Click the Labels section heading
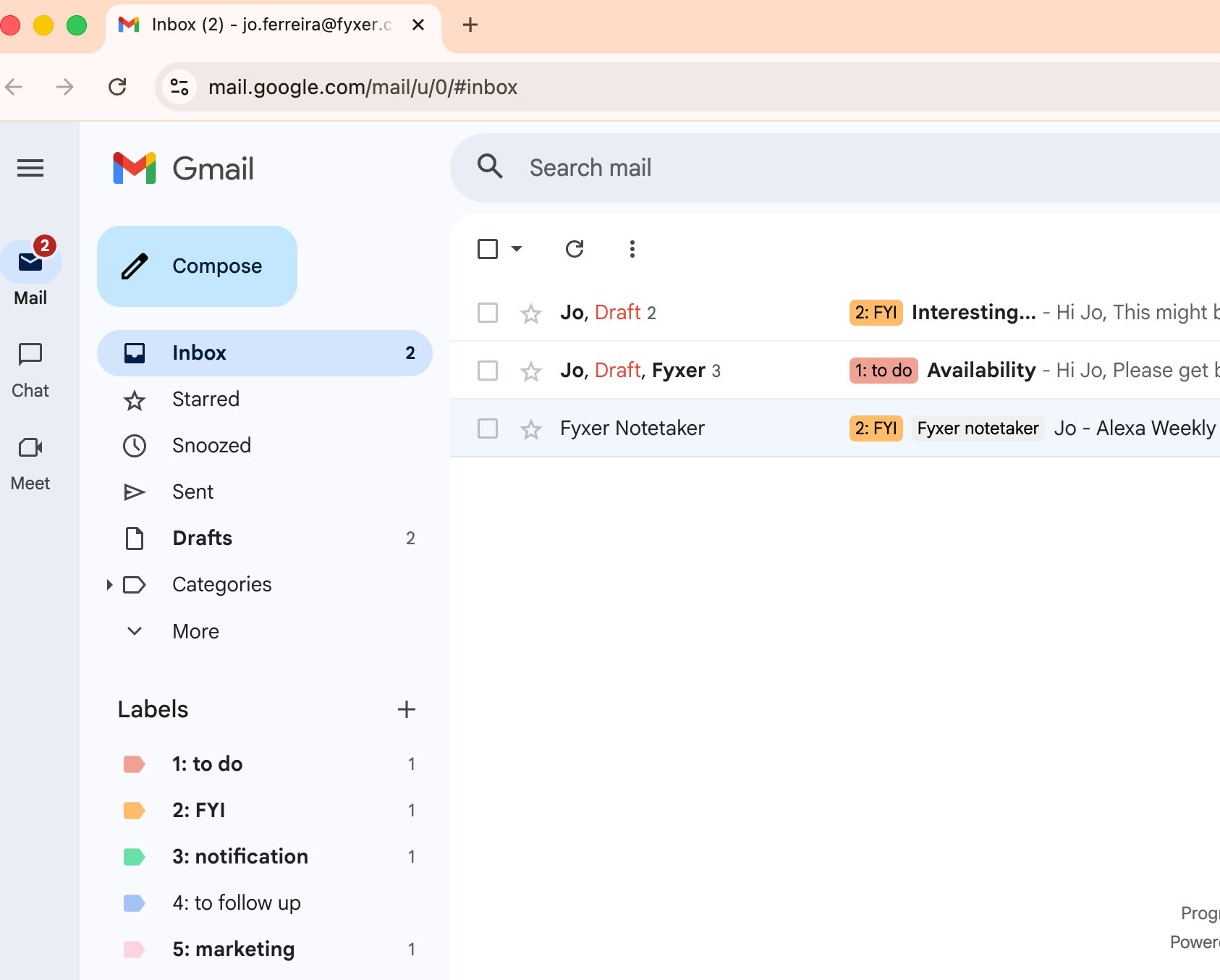 pos(153,709)
